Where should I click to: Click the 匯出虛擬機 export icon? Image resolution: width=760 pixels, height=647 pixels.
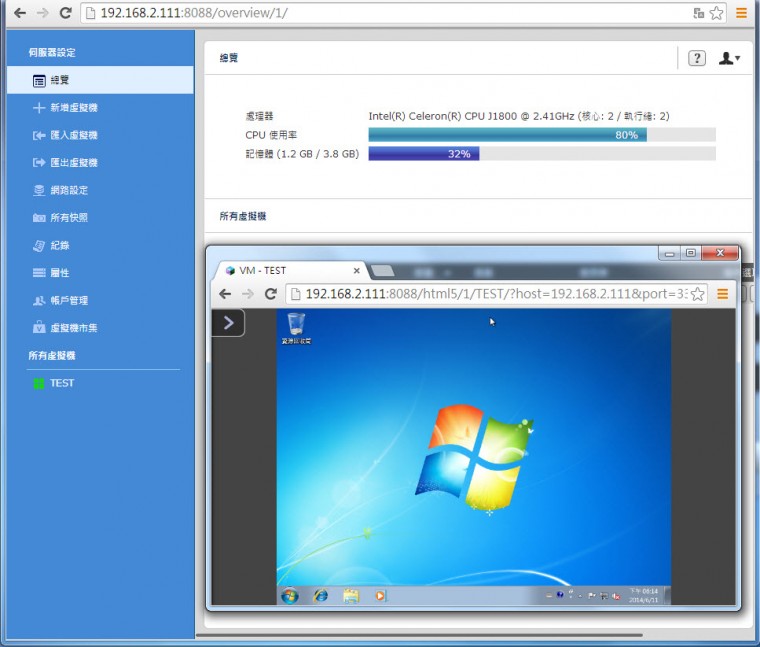click(x=39, y=163)
